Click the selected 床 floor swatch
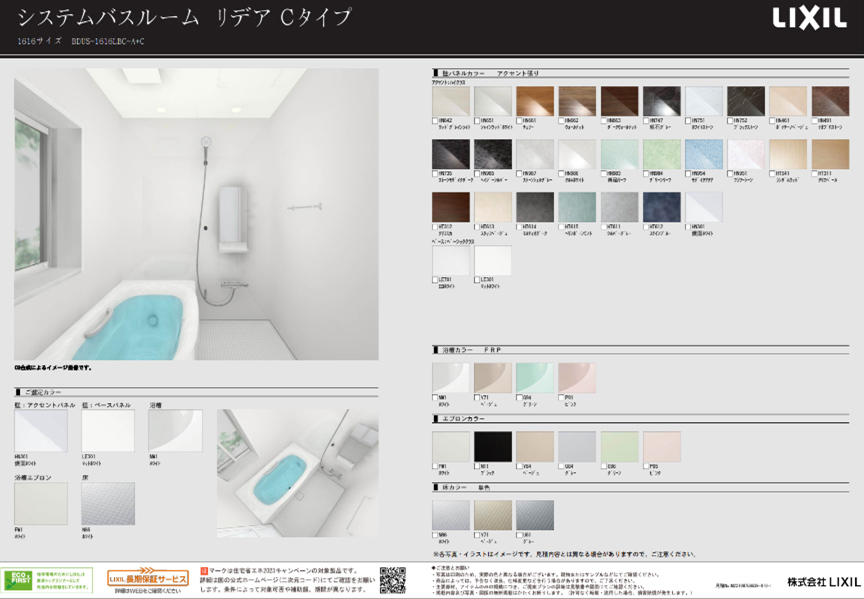This screenshot has width=864, height=599. coord(108,504)
